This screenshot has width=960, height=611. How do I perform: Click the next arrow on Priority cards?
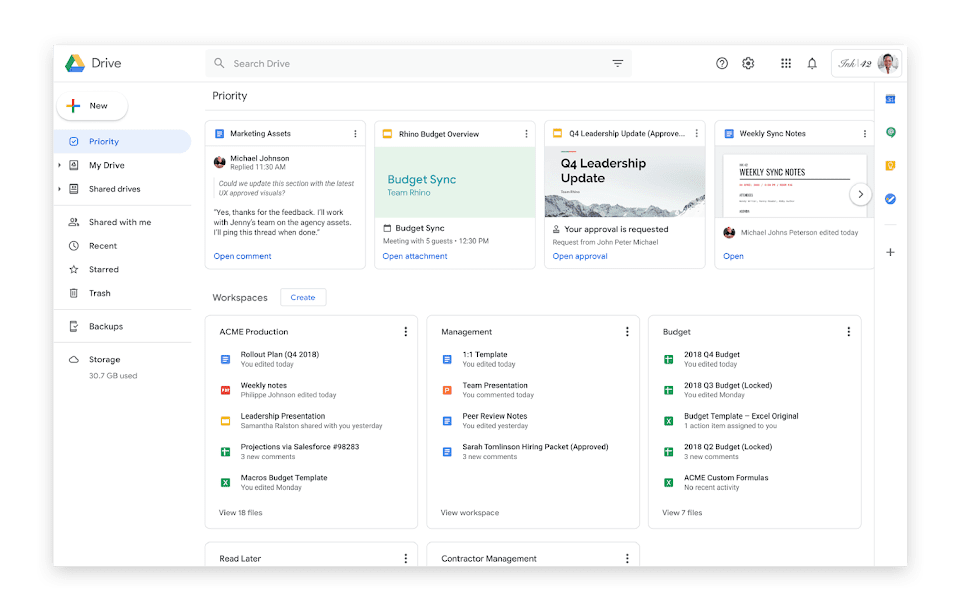[x=860, y=195]
